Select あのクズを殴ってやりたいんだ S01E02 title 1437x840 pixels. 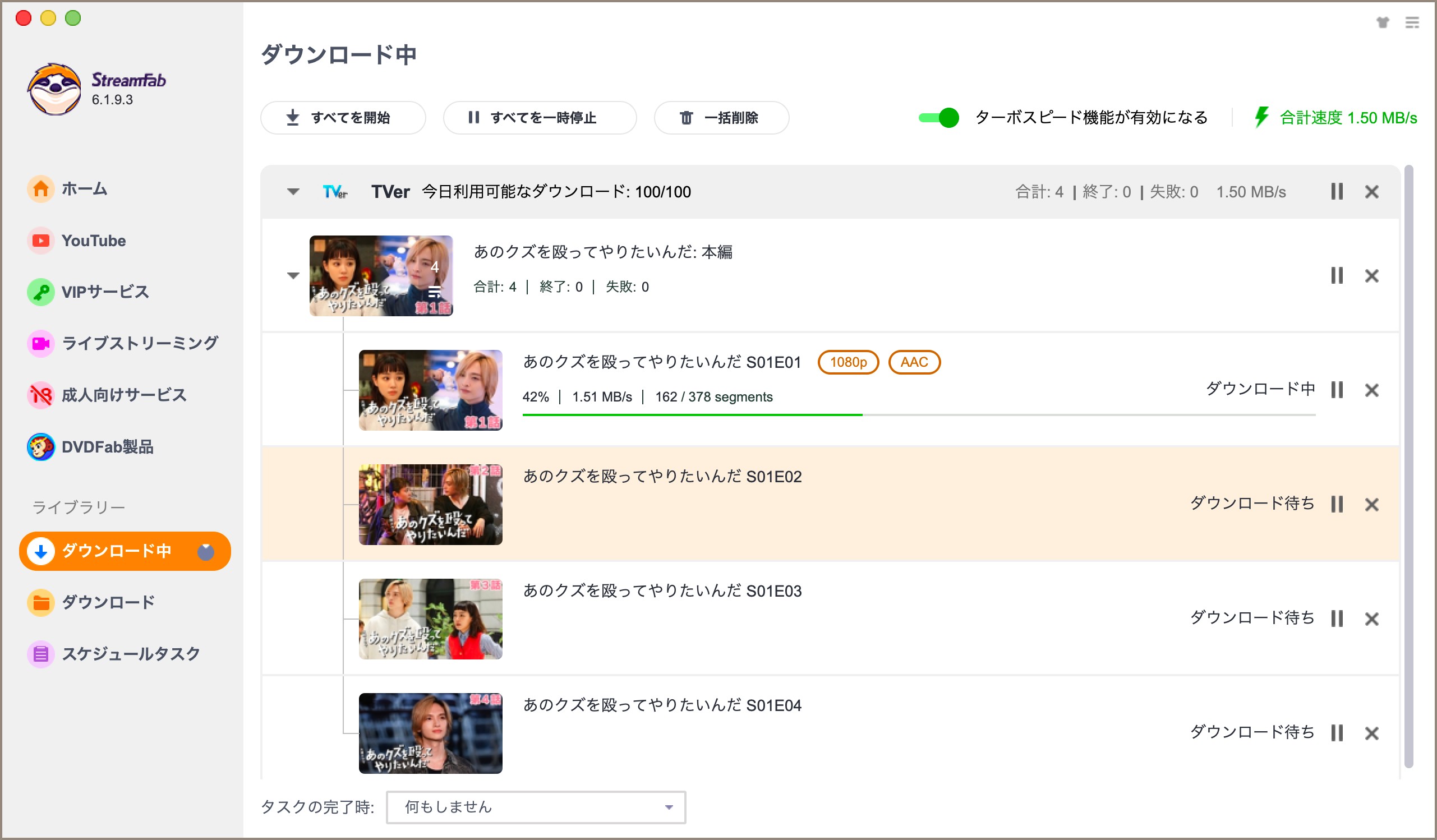pos(662,476)
